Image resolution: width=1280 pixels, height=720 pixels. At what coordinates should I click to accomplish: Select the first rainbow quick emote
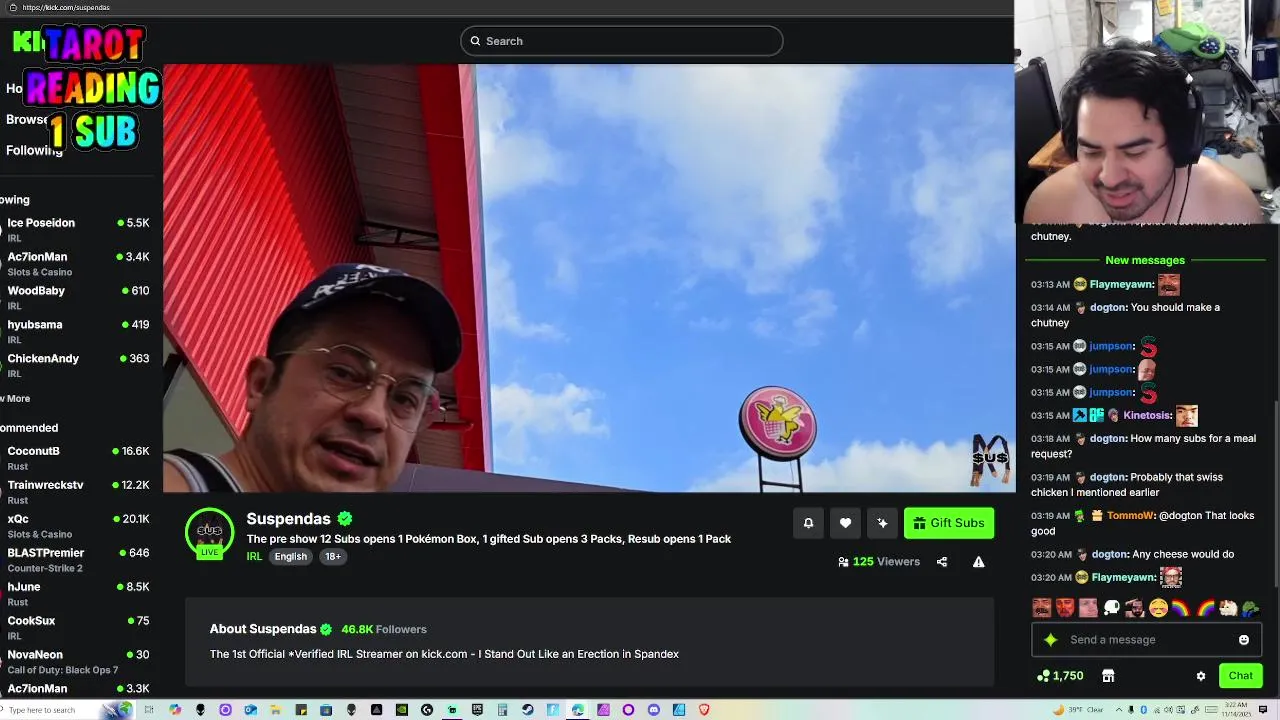click(1181, 607)
